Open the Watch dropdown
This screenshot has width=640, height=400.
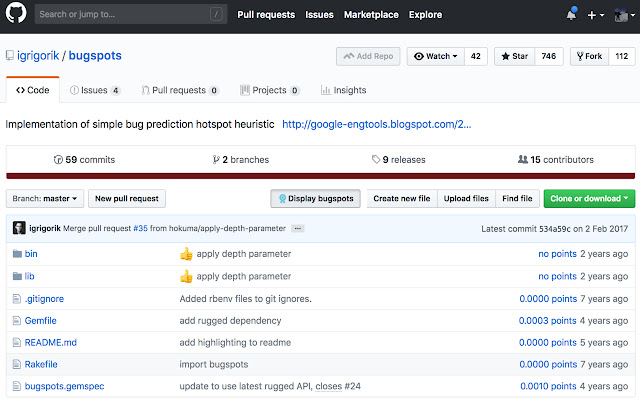[436, 56]
